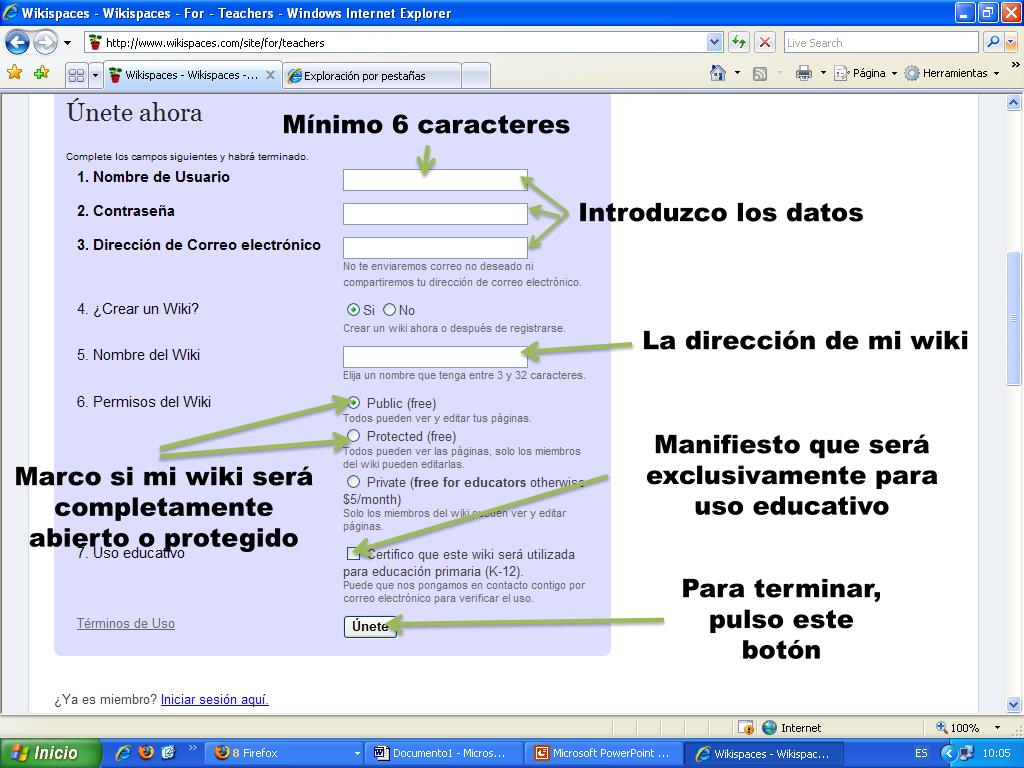Check the educational use certification box
The height and width of the screenshot is (768, 1024).
tap(353, 554)
